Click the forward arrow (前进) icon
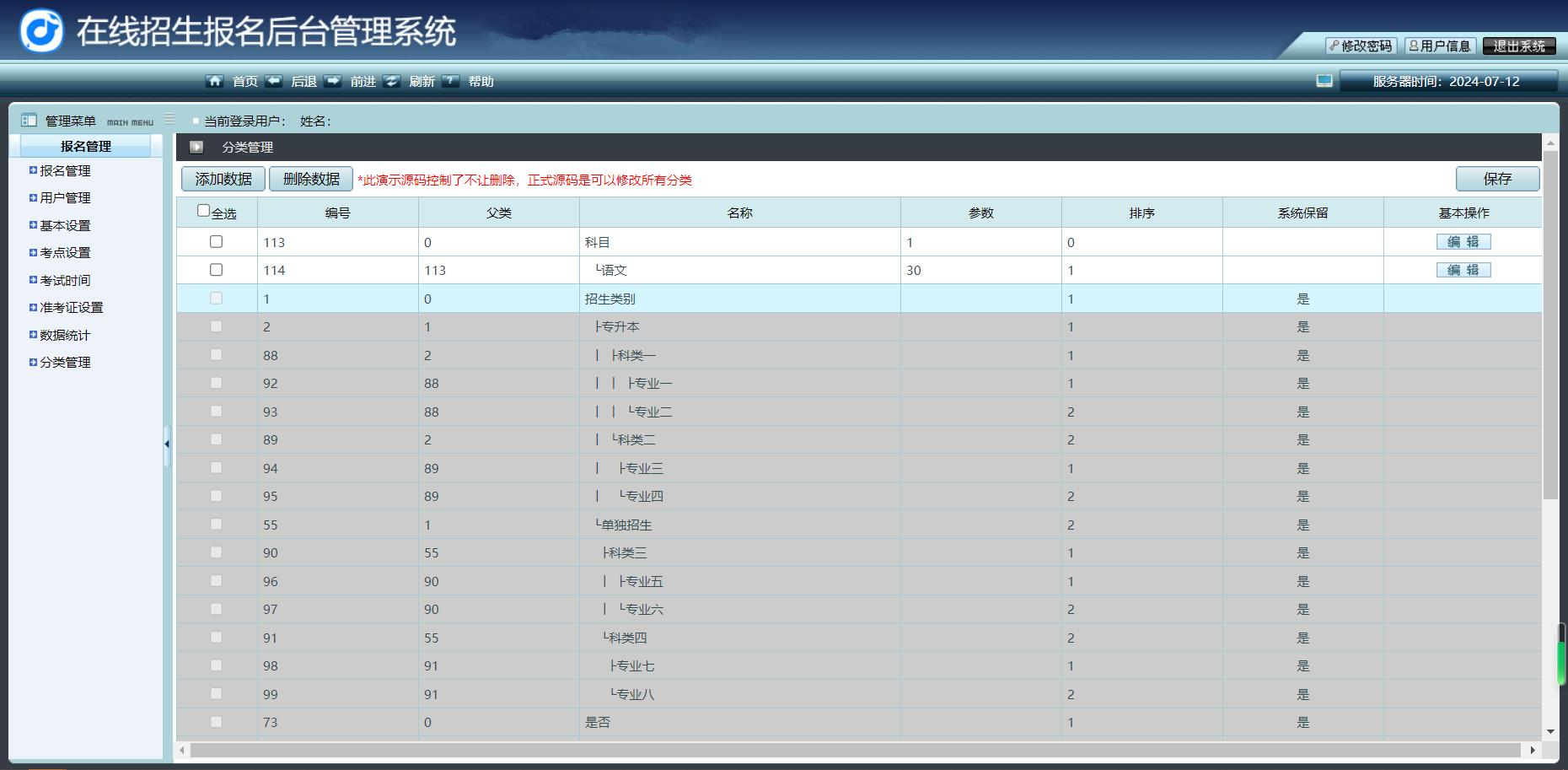 click(x=333, y=81)
